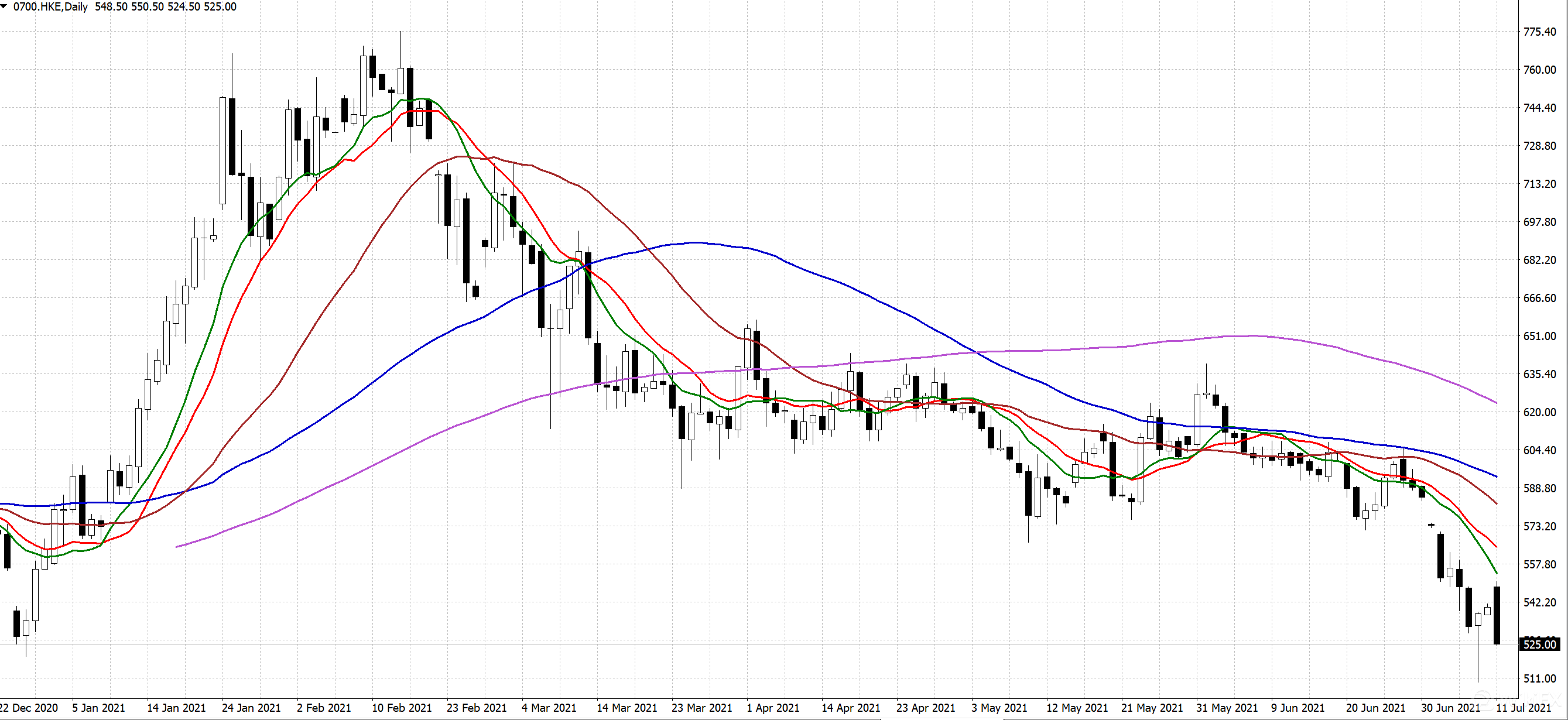1568x720 pixels.
Task: Click the 604.40 price scale label
Action: point(1539,450)
